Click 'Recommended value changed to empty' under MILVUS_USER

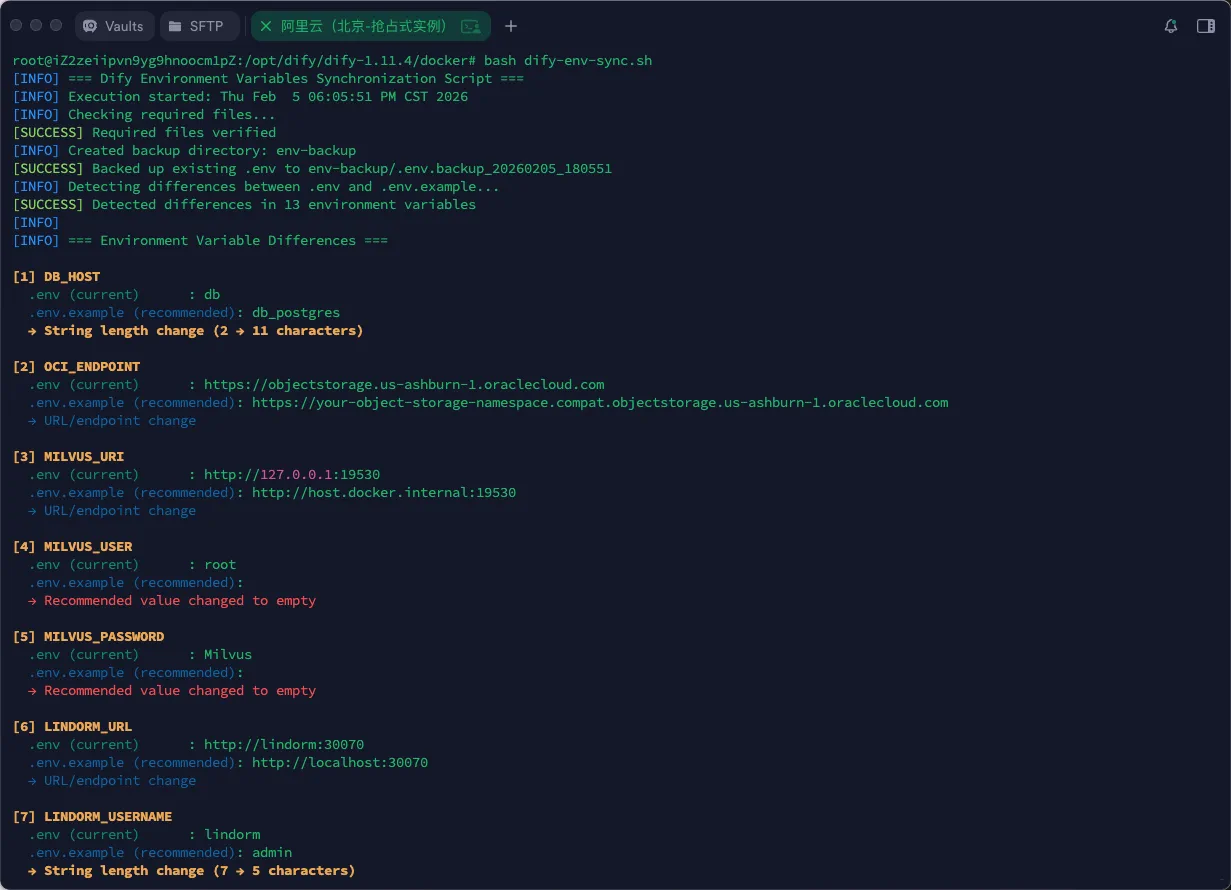180,600
